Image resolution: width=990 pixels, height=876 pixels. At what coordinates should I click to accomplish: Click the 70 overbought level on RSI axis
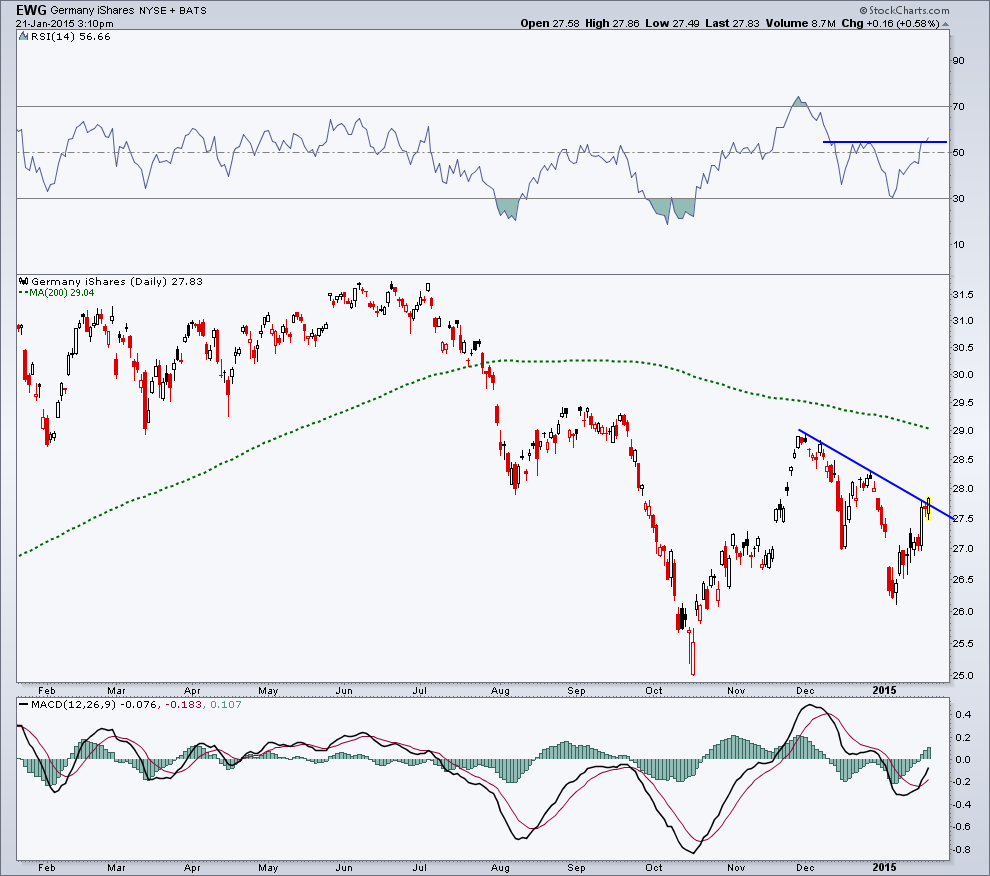tap(958, 107)
